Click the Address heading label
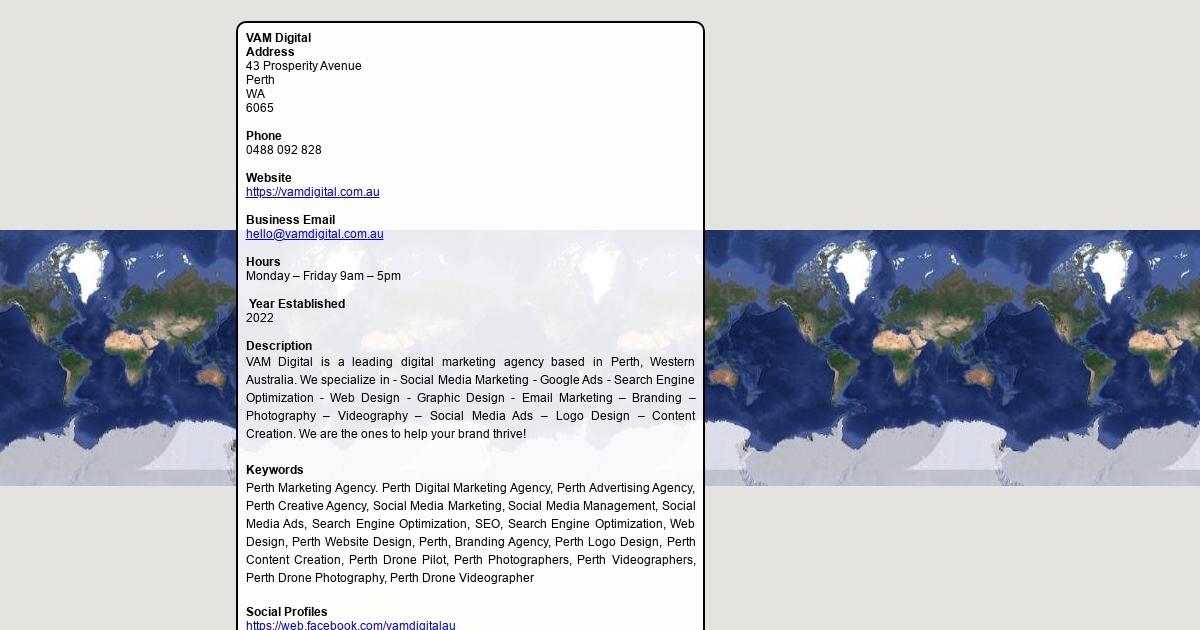The width and height of the screenshot is (1200, 630). click(270, 52)
